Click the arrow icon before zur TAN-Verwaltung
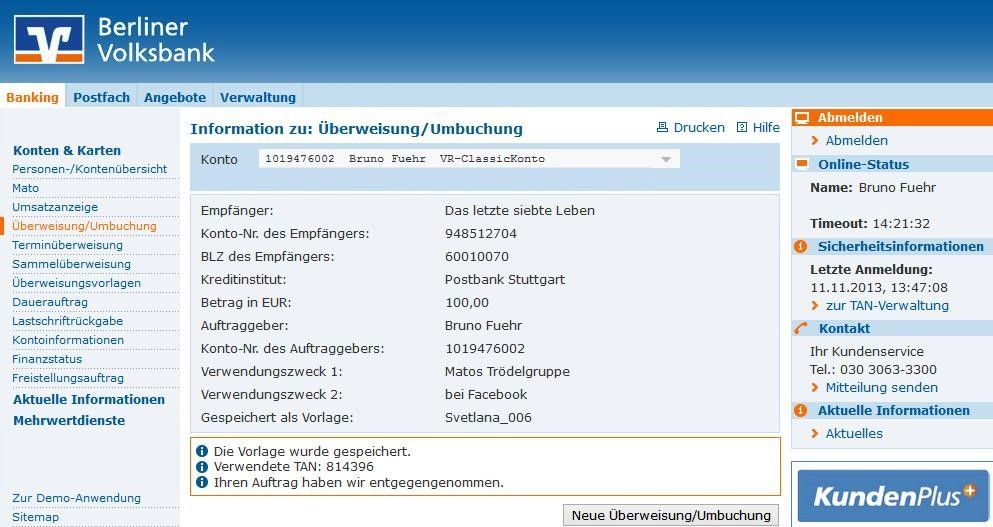Image resolution: width=993 pixels, height=527 pixels. (x=815, y=306)
